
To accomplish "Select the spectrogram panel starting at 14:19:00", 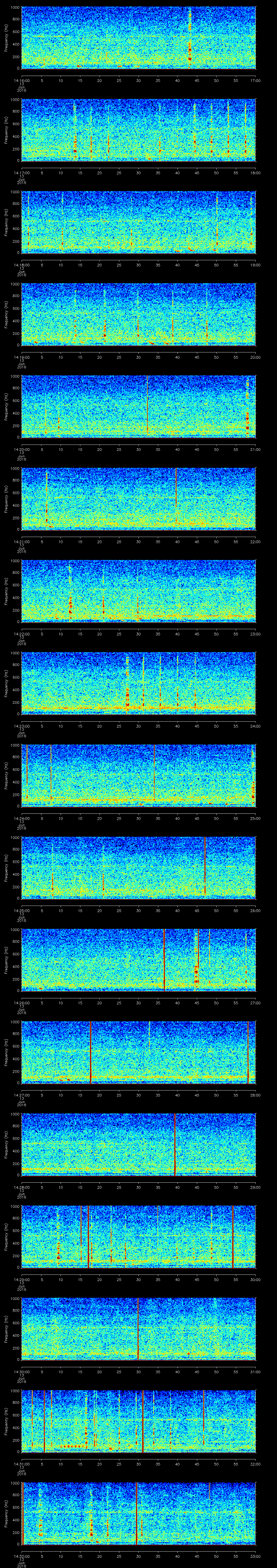I will tap(138, 314).
